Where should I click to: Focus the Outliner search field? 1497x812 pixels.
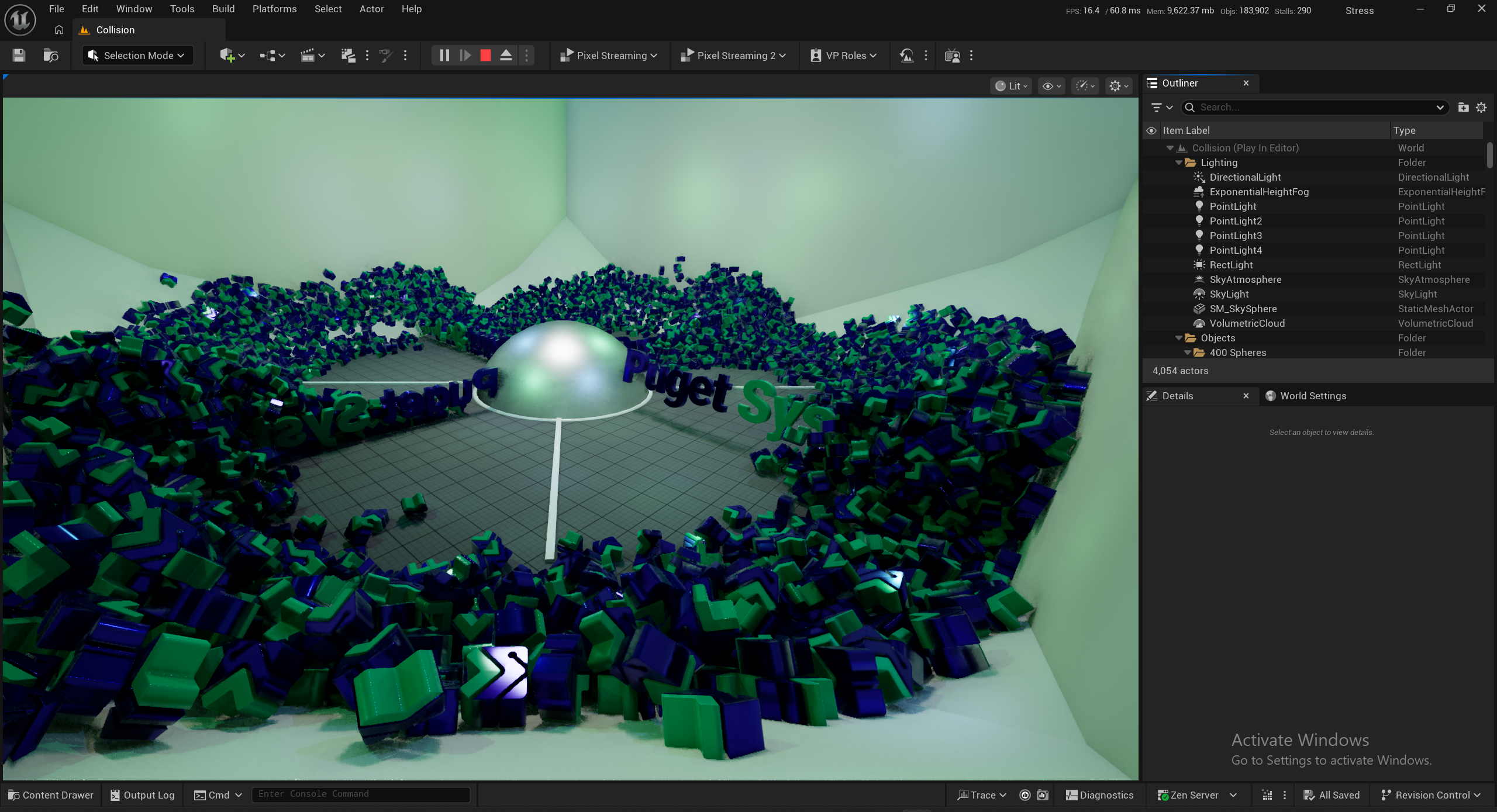[x=1314, y=108]
